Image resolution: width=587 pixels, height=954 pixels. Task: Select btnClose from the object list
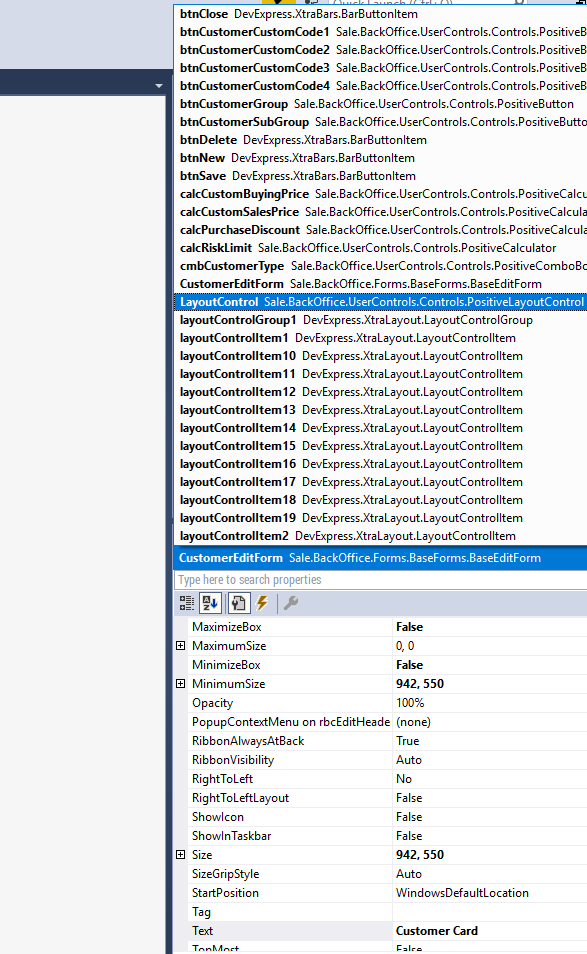(x=381, y=14)
